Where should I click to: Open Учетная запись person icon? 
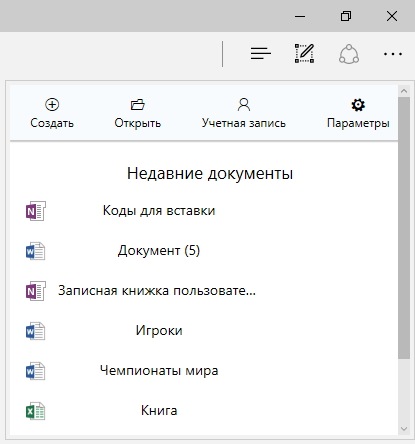244,105
